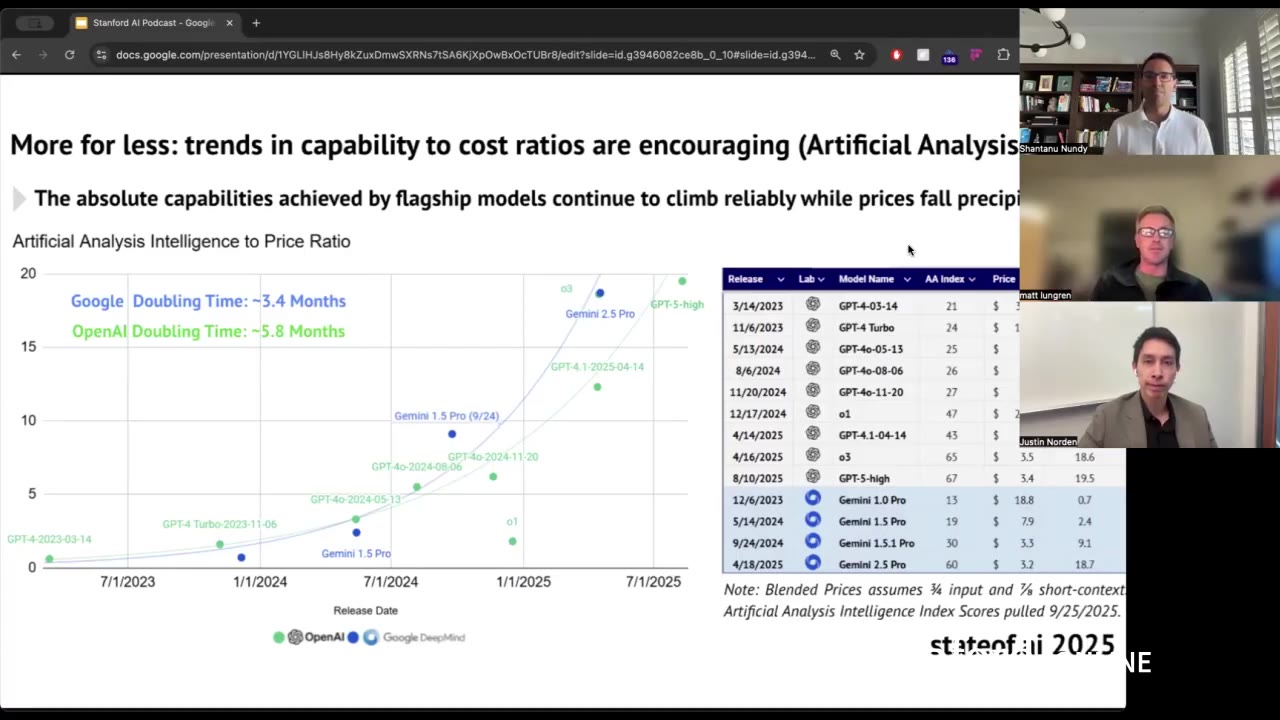Bookmark this page with the star icon
The width and height of the screenshot is (1280, 720).
pos(859,55)
